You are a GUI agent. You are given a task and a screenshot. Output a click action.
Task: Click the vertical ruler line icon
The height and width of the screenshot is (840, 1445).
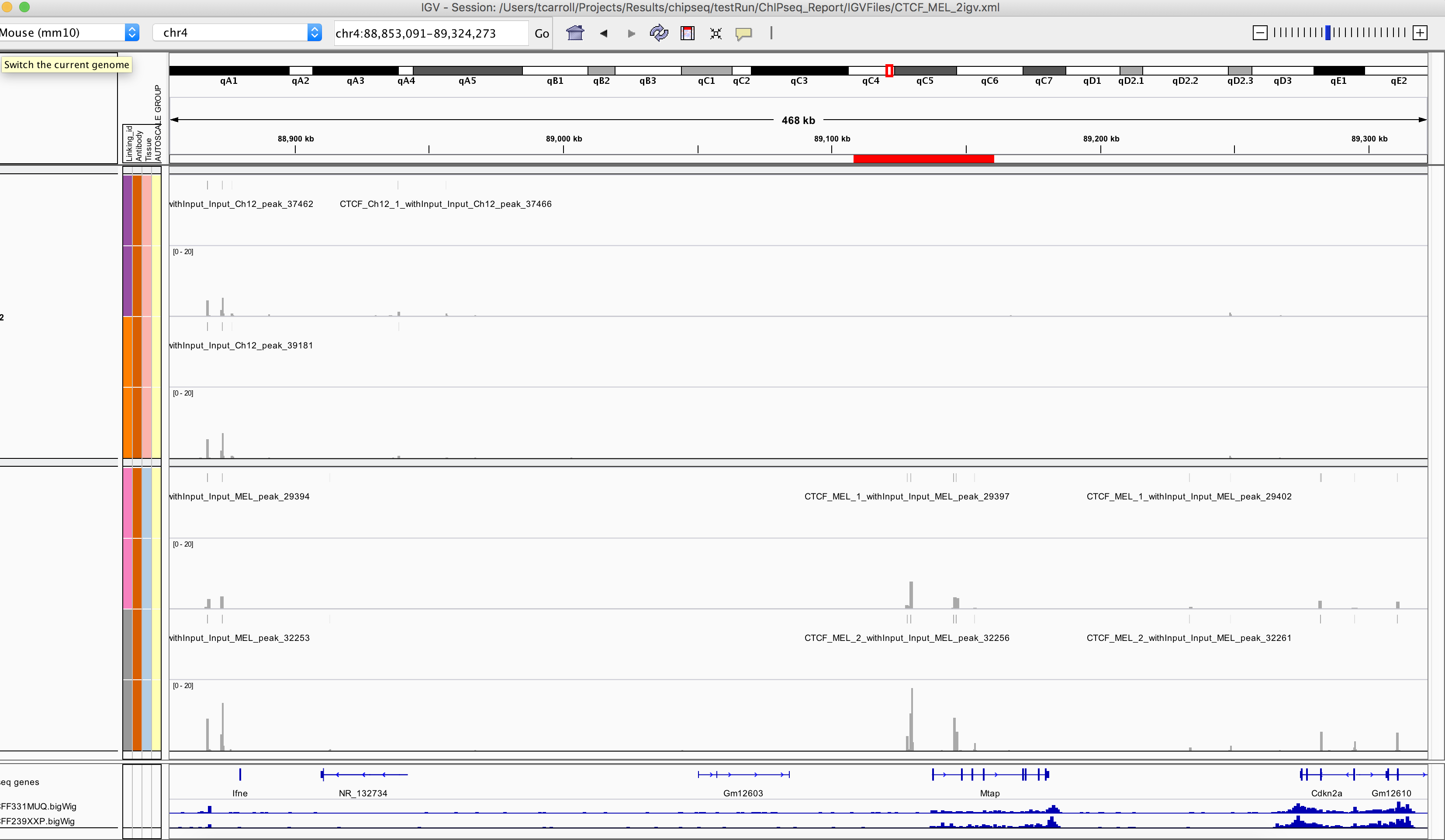pos(771,33)
